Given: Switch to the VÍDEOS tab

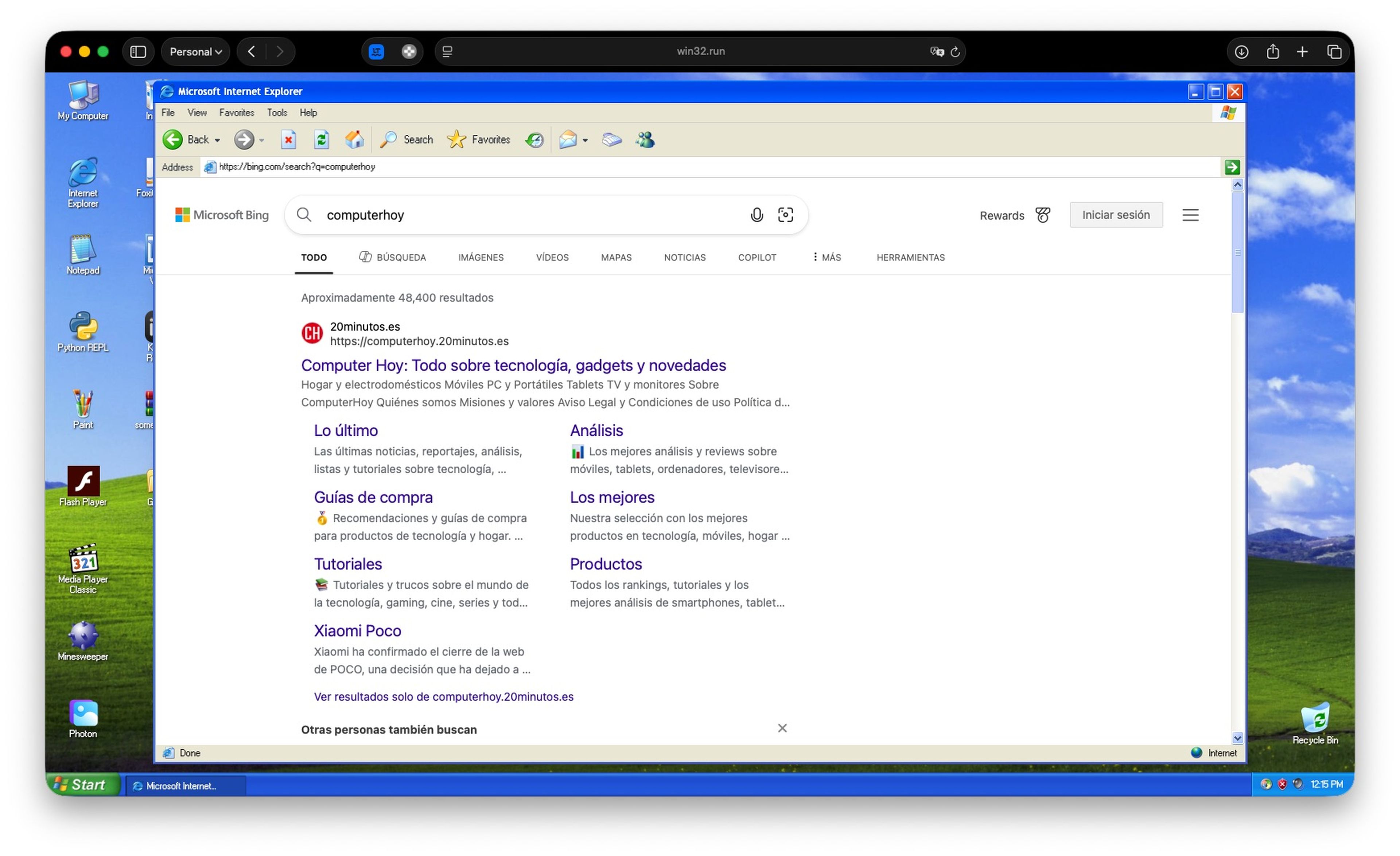Looking at the screenshot, I should click(552, 257).
